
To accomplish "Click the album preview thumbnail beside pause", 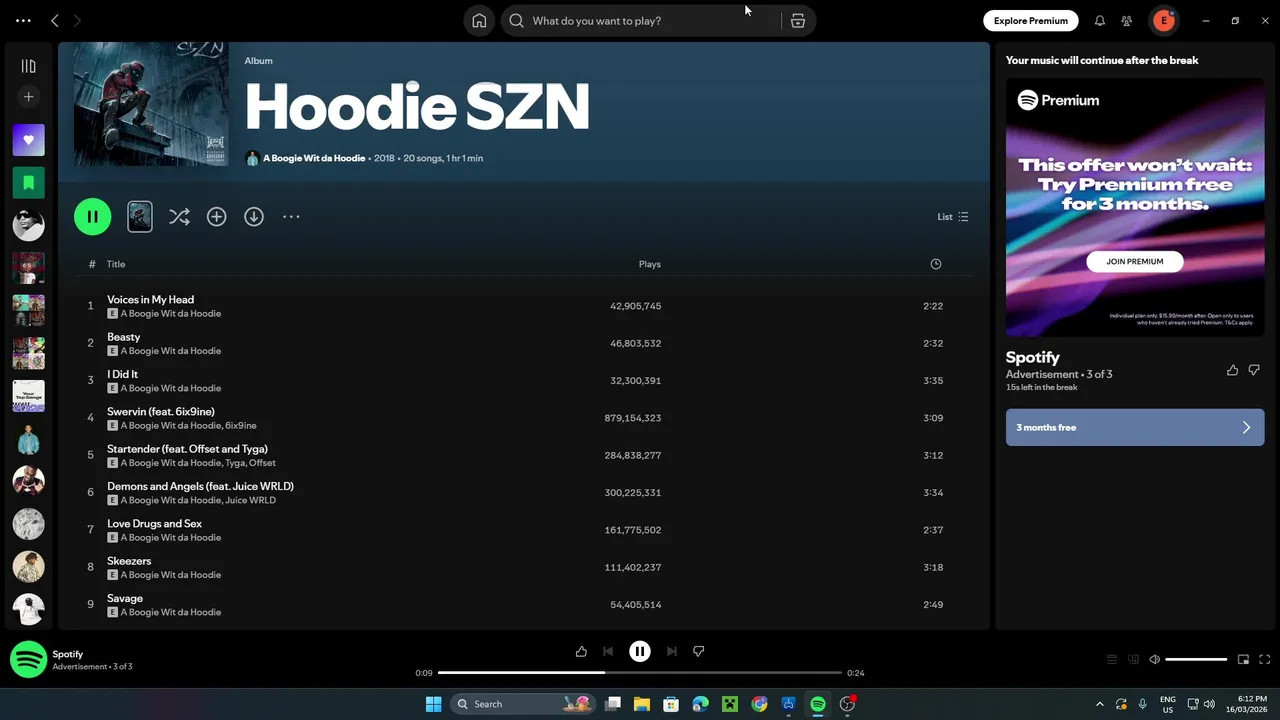I will pyautogui.click(x=140, y=217).
